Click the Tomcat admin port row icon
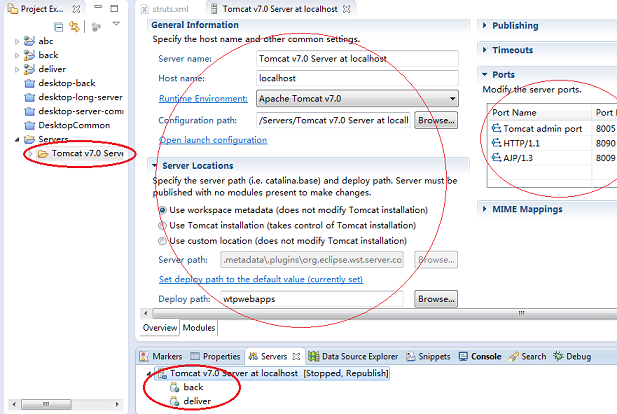This screenshot has height=414, width=617. pyautogui.click(x=496, y=128)
